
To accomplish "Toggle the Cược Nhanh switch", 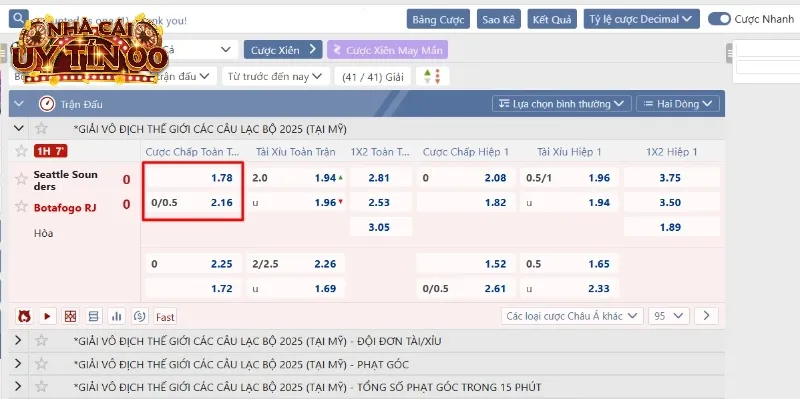I will pyautogui.click(x=719, y=19).
